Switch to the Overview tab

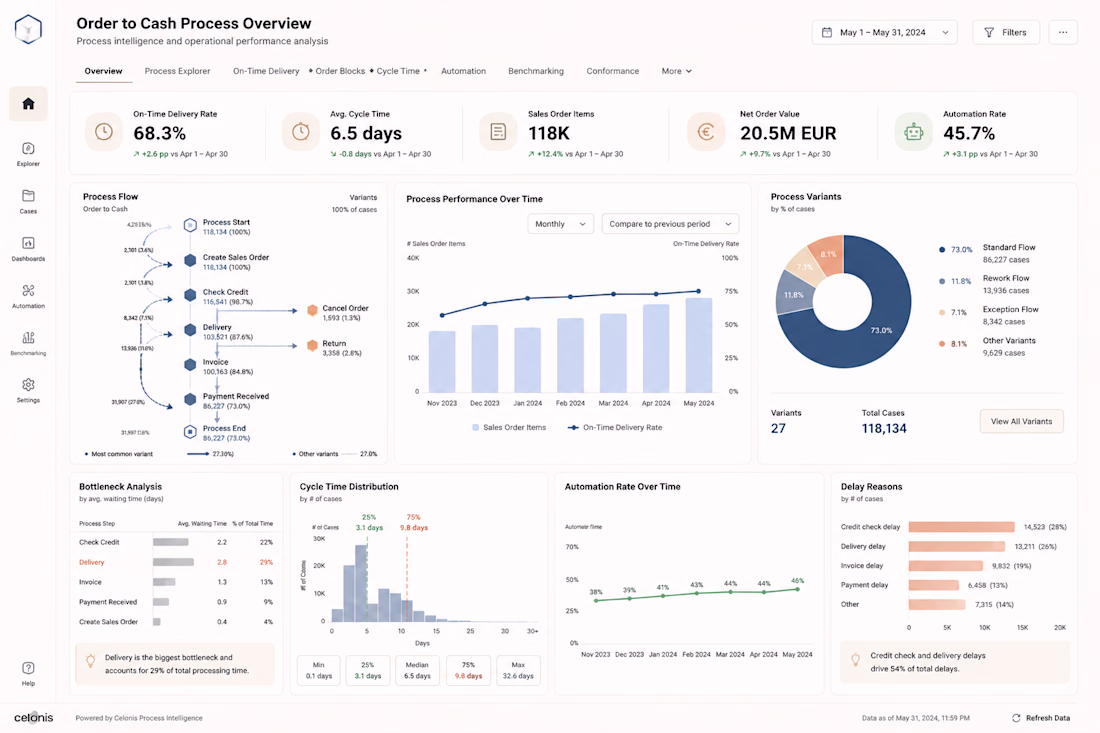(103, 71)
